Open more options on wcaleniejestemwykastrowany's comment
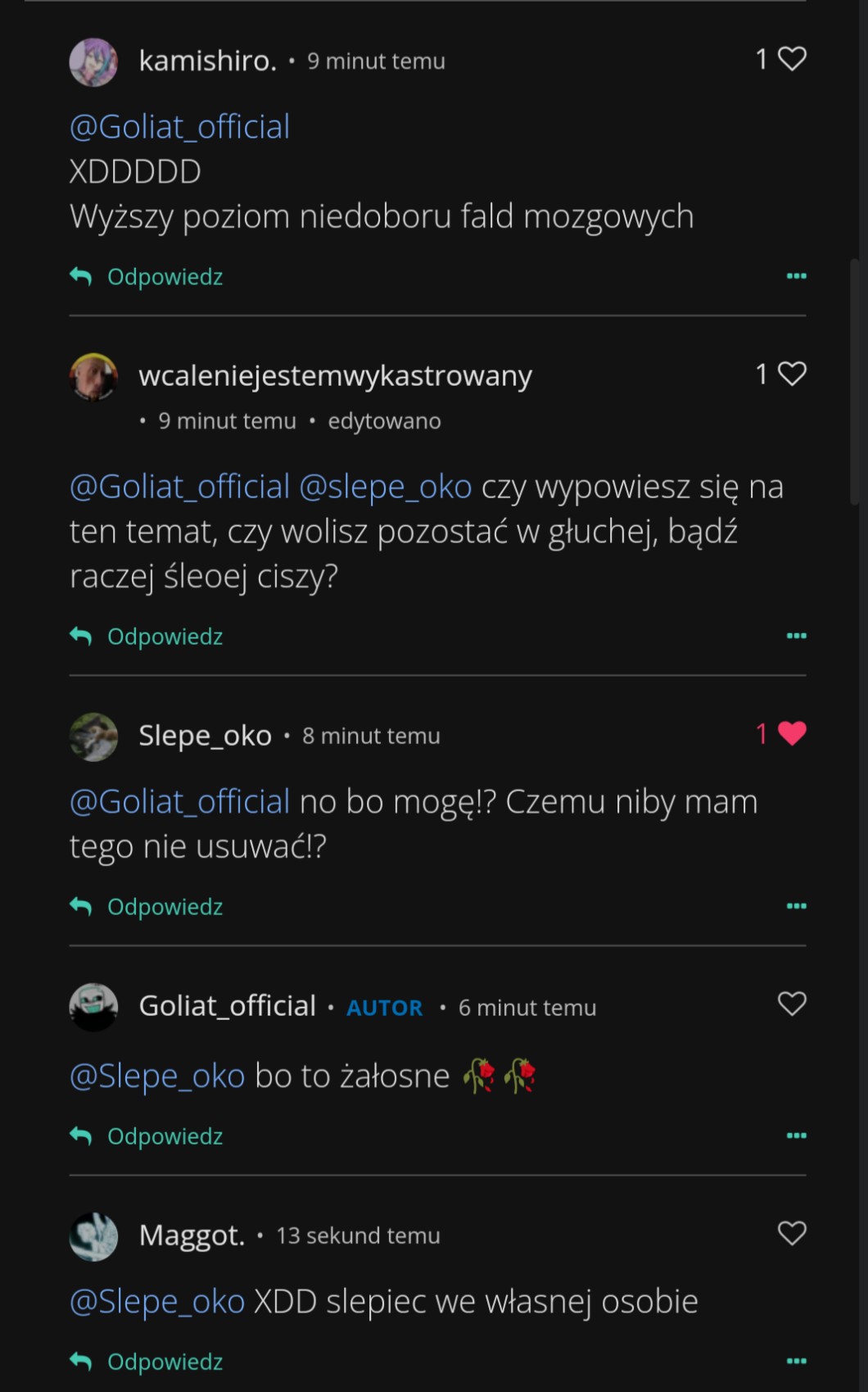The width and height of the screenshot is (868, 1392). tap(796, 636)
